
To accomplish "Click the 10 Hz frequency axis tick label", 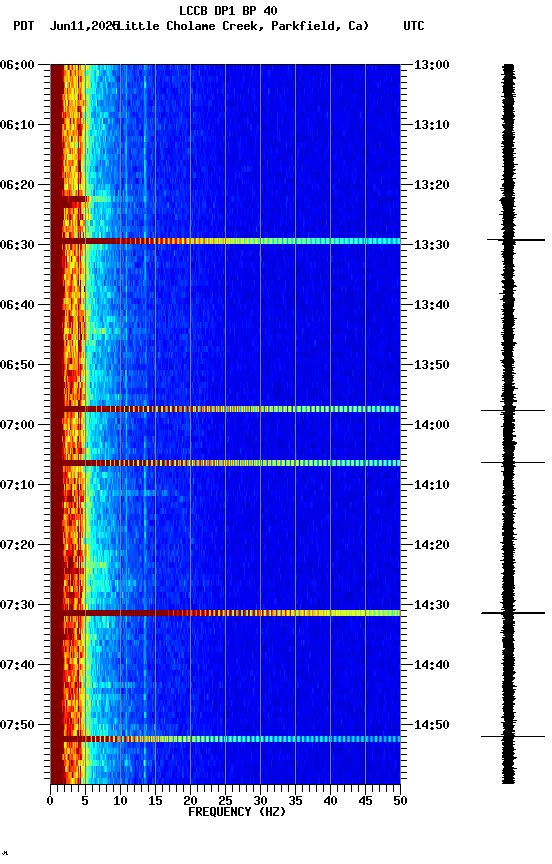I will [x=120, y=801].
